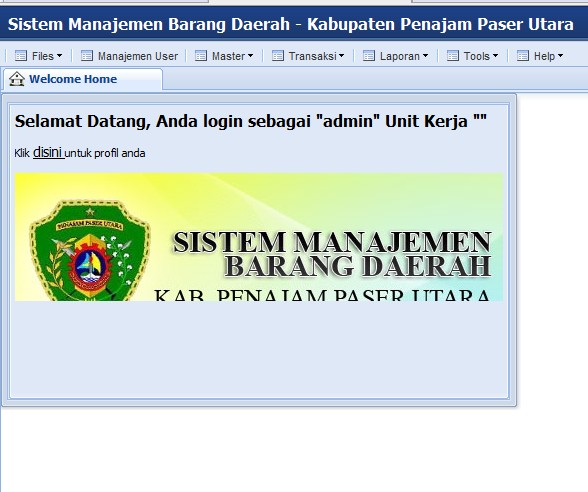588x492 pixels.
Task: Select the Welcome Home tab
Action: coord(82,79)
